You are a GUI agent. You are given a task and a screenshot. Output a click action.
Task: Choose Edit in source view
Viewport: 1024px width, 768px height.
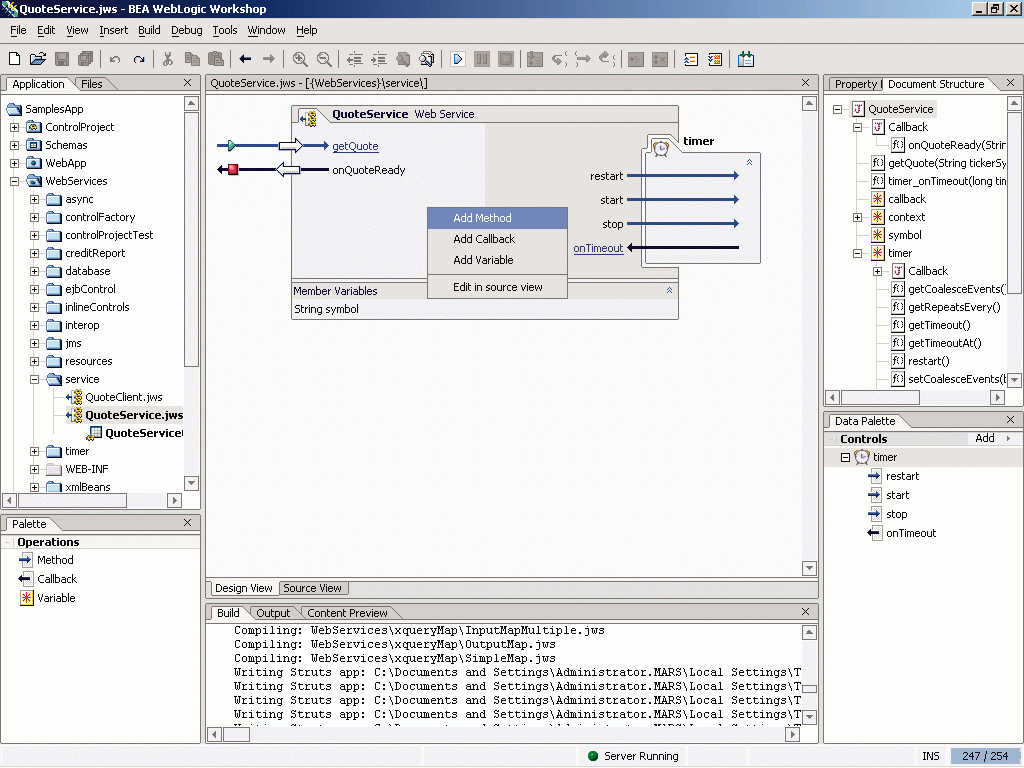coord(498,287)
